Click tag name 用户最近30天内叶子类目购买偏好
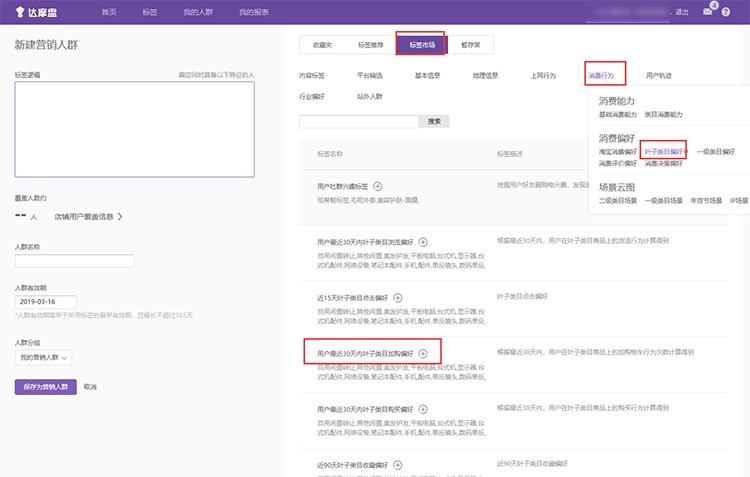This screenshot has width=750, height=477. 365,410
